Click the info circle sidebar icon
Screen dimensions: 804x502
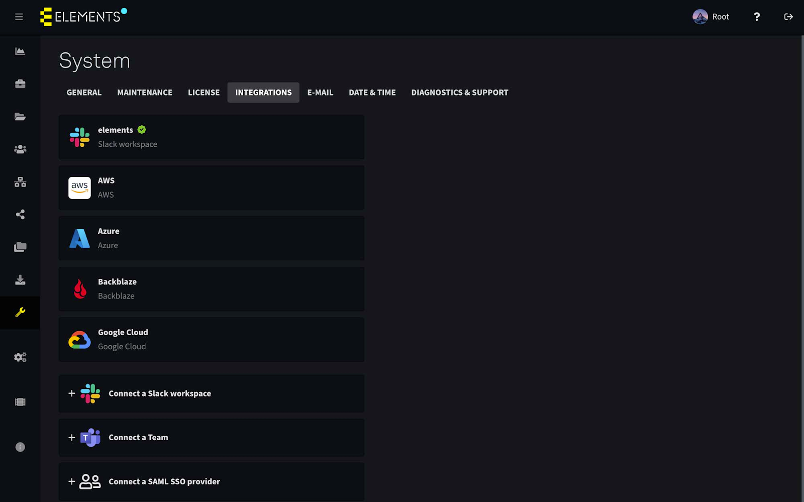[20, 447]
